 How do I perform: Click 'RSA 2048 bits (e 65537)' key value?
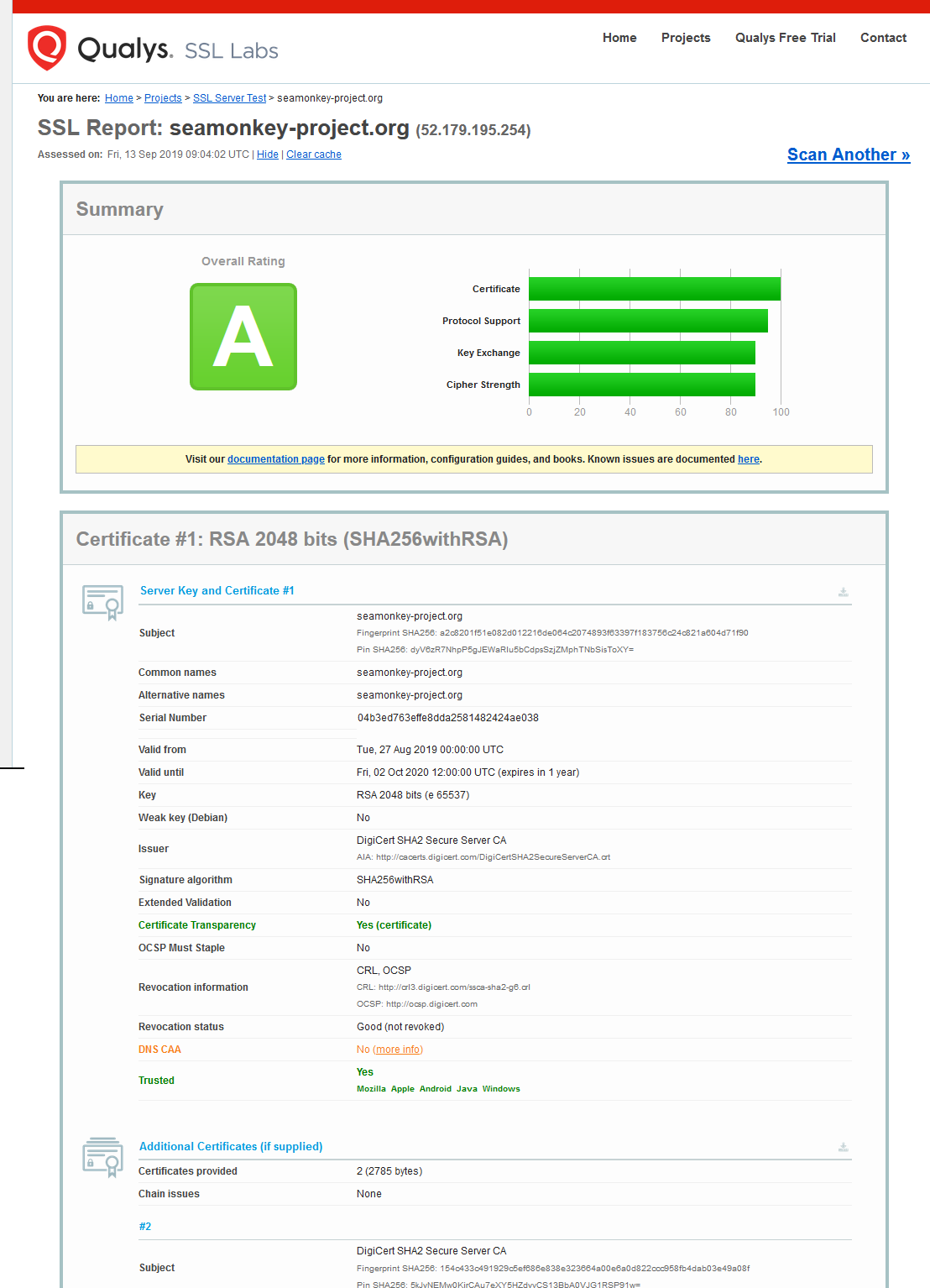point(413,795)
